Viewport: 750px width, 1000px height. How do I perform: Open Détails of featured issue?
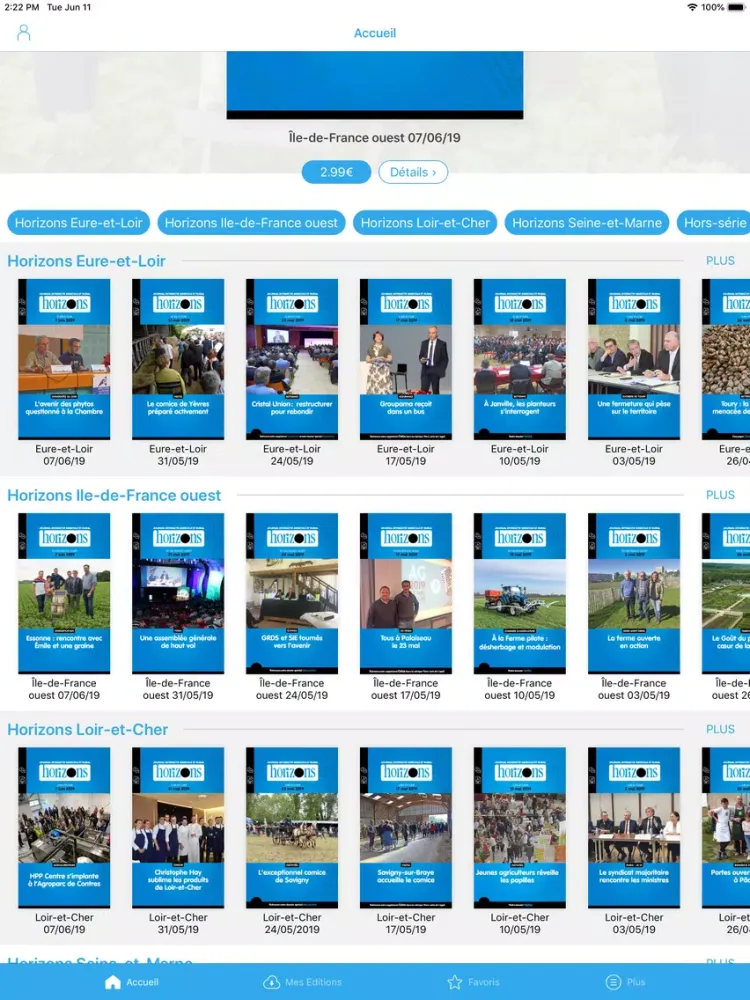pos(413,172)
